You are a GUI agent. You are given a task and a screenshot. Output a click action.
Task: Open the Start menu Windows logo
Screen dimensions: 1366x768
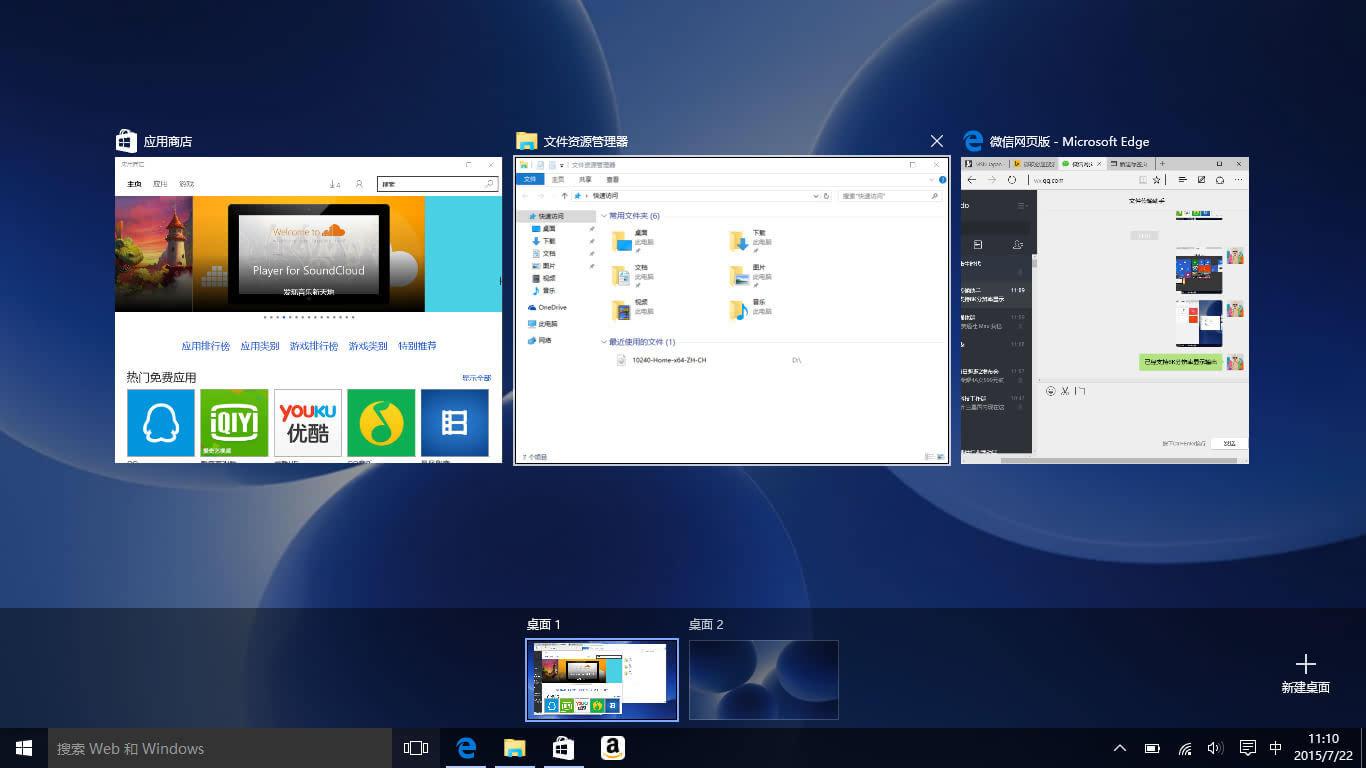click(x=24, y=748)
